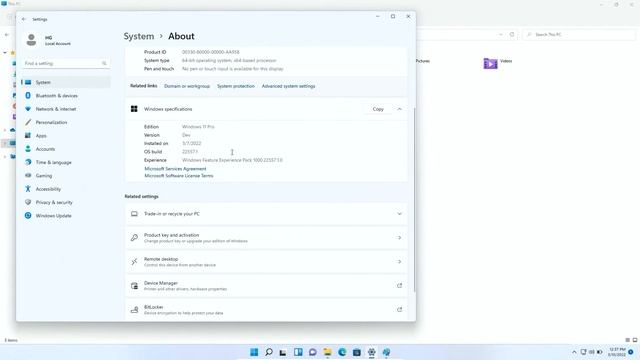The image size is (640, 360).
Task: Open Task View on the taskbar
Action: [283, 352]
